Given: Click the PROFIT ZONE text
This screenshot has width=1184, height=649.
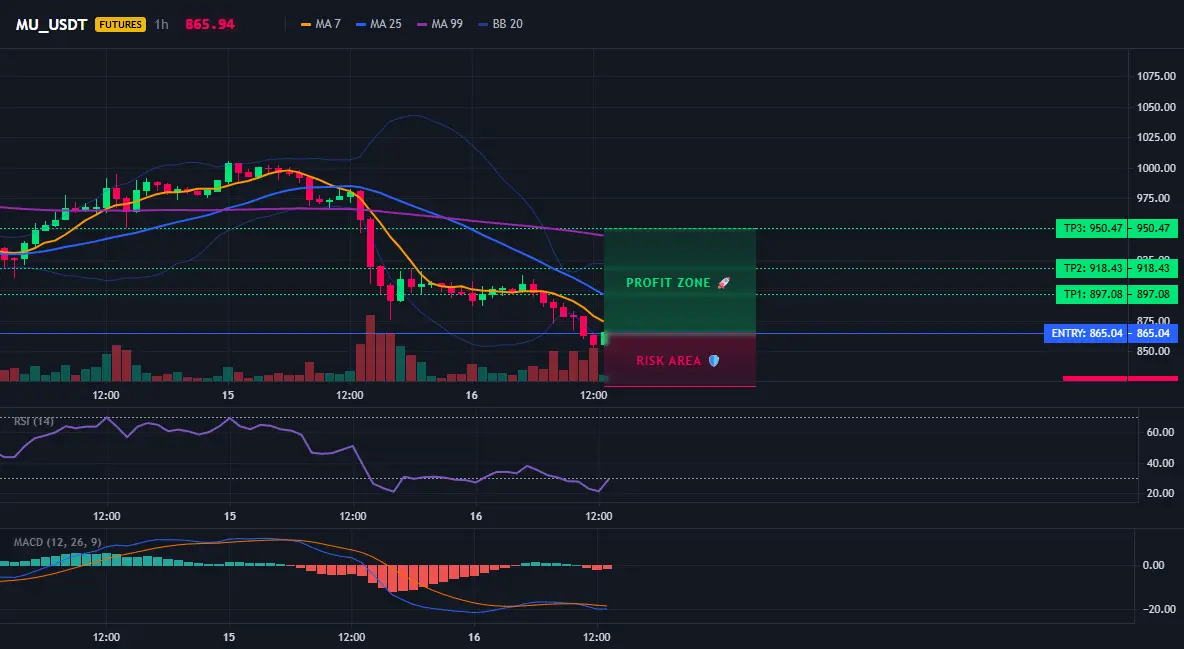Looking at the screenshot, I should [x=668, y=283].
